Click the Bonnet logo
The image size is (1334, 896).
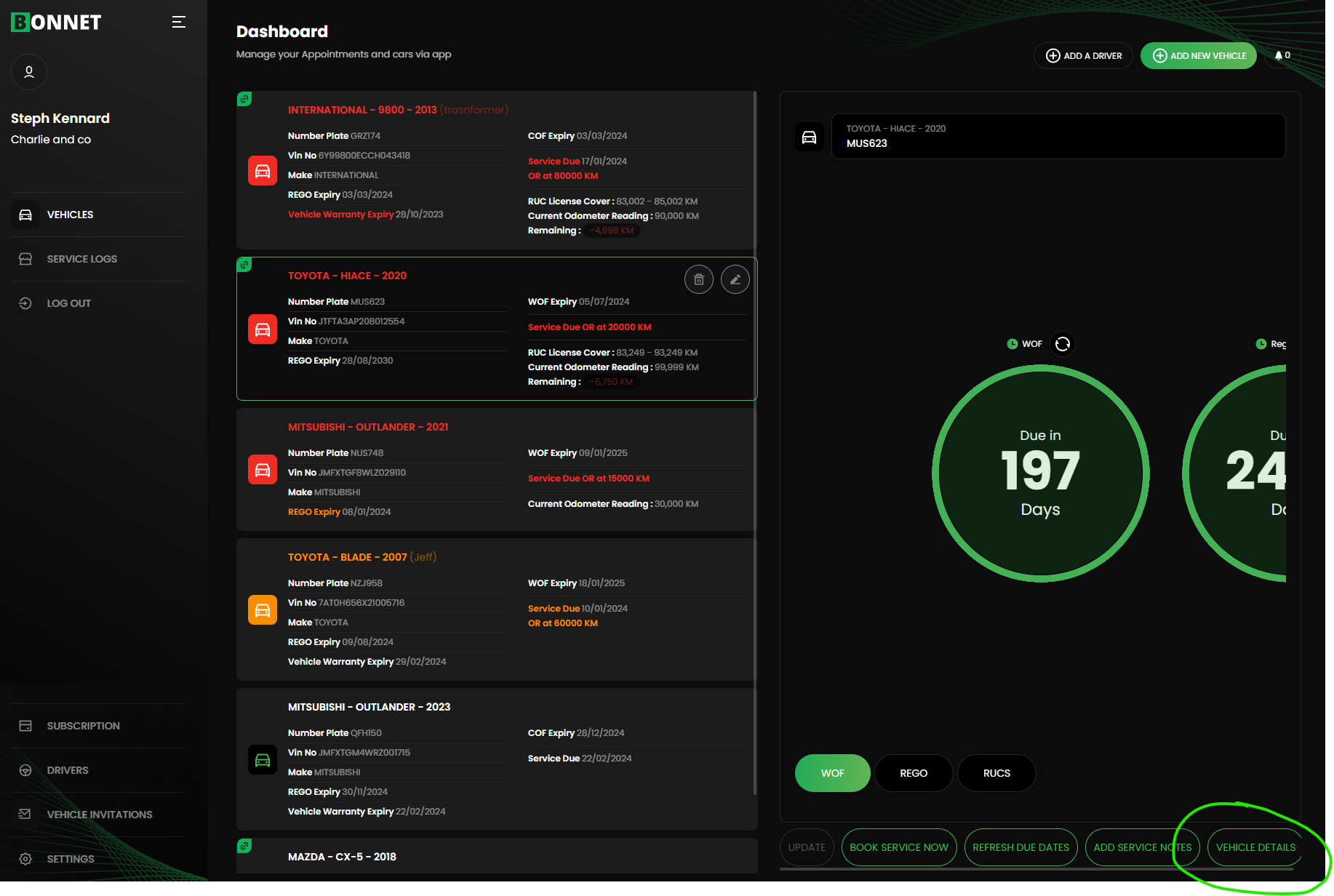pos(56,23)
